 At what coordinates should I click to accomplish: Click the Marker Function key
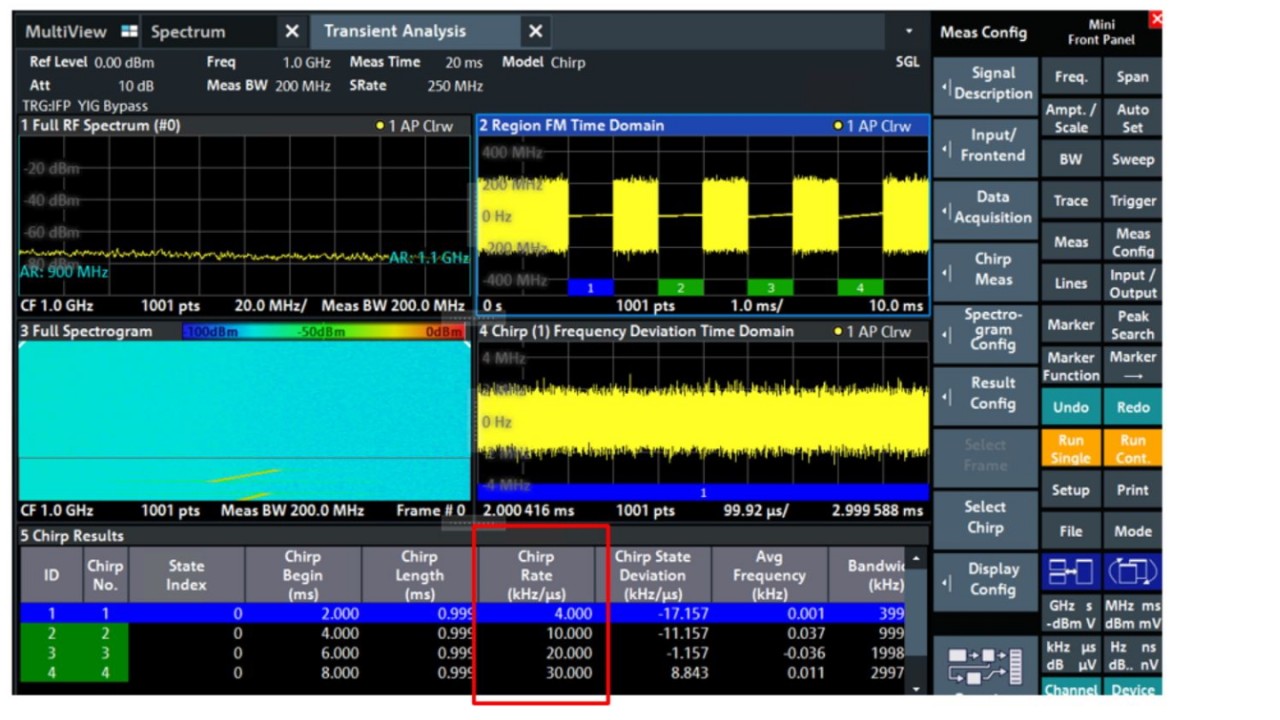(1071, 366)
